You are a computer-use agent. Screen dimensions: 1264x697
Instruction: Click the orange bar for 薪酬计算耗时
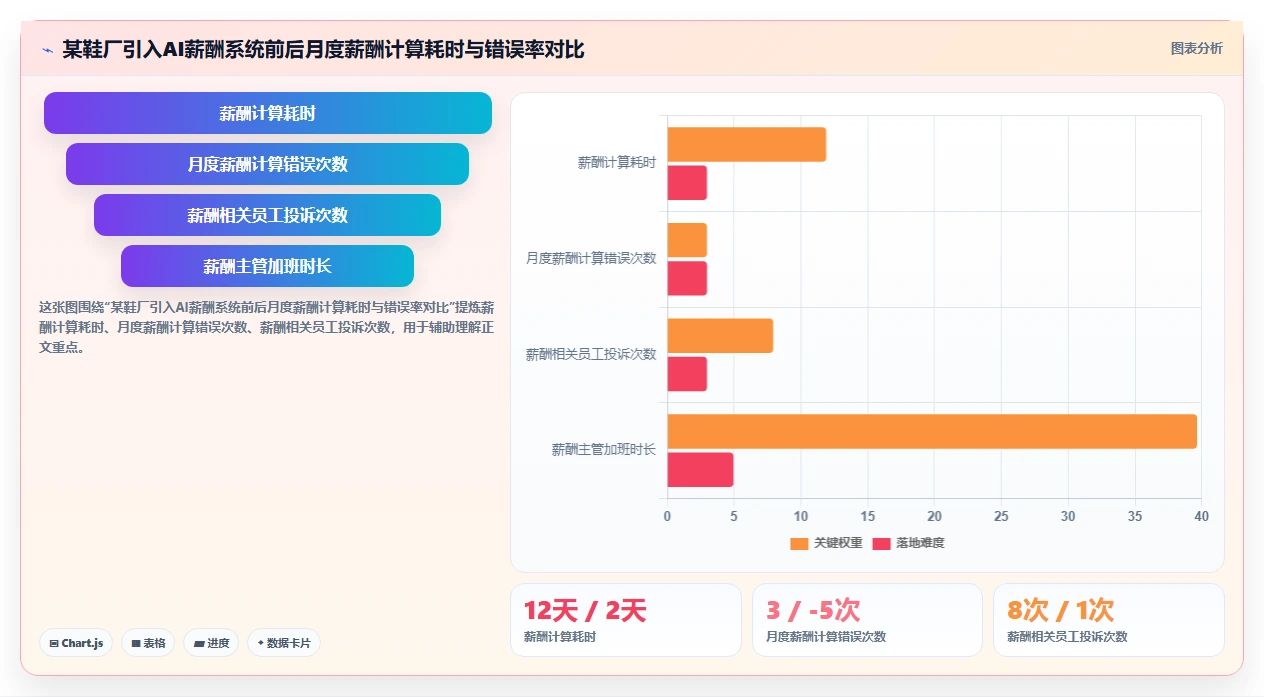pos(747,144)
